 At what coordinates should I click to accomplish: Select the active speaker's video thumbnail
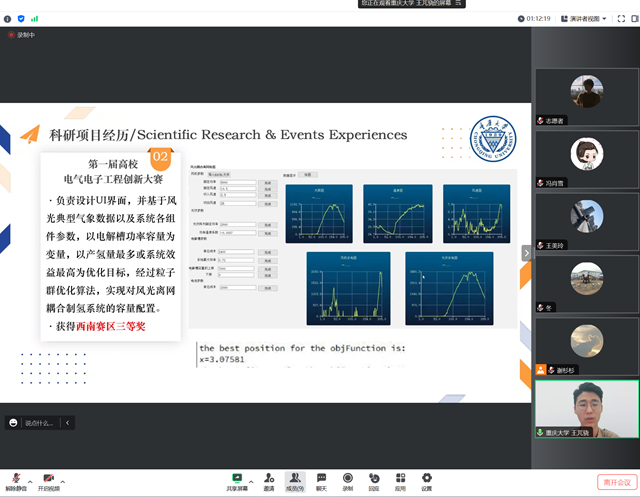586,407
